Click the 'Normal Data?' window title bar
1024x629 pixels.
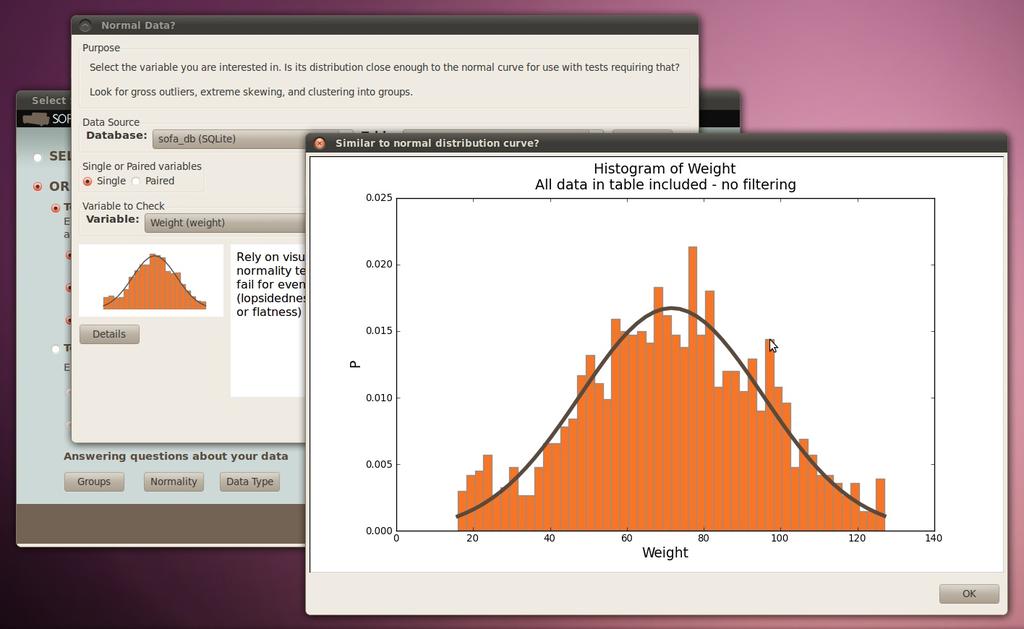(385, 25)
